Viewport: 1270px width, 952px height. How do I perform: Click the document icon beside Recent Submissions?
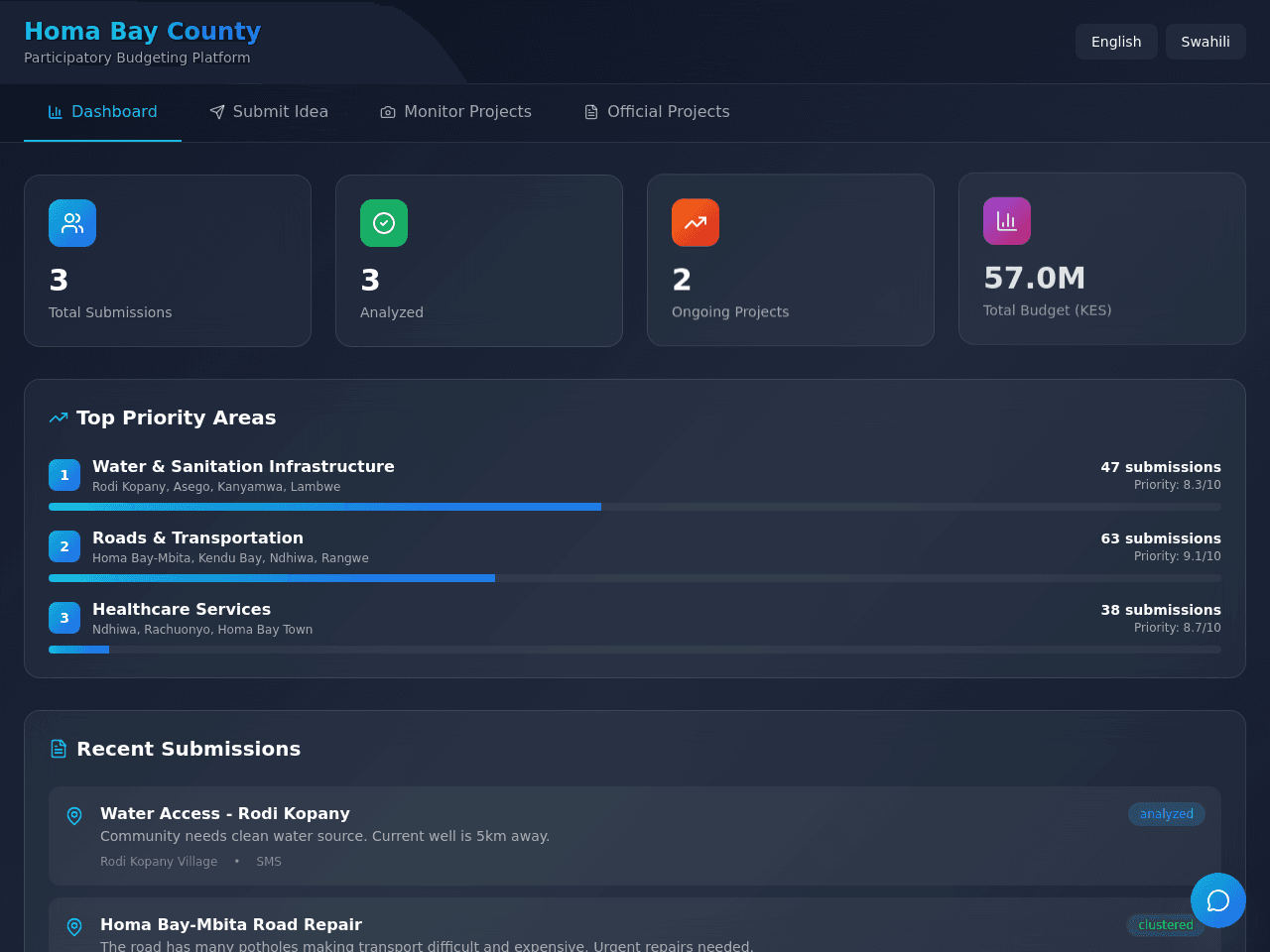(59, 749)
